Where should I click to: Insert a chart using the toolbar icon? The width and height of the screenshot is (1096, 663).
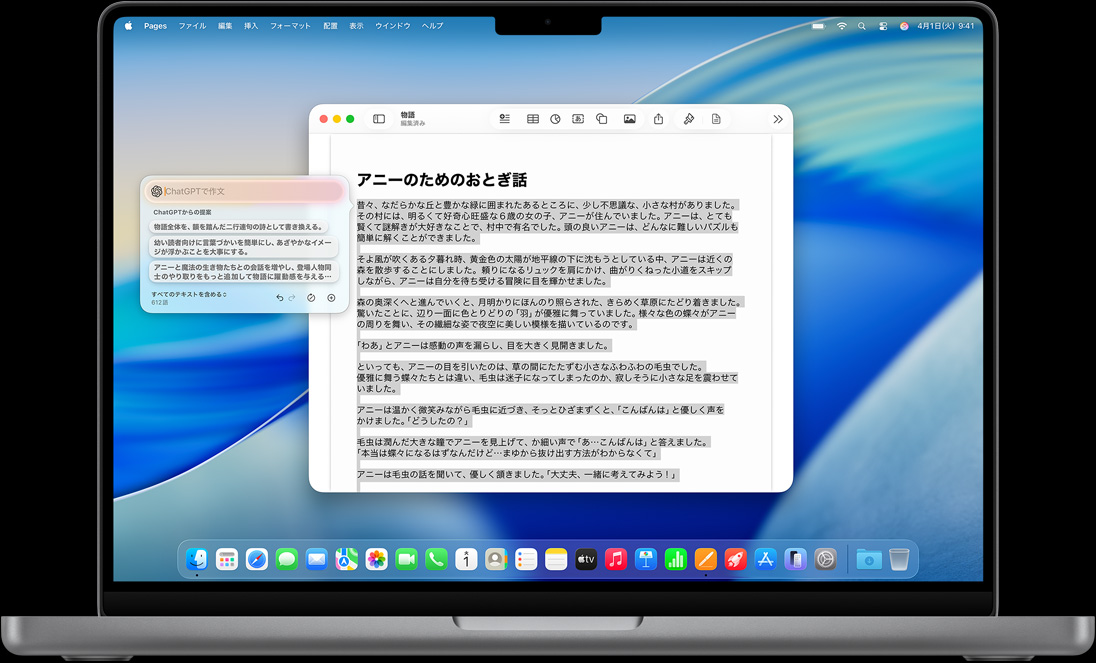(555, 118)
